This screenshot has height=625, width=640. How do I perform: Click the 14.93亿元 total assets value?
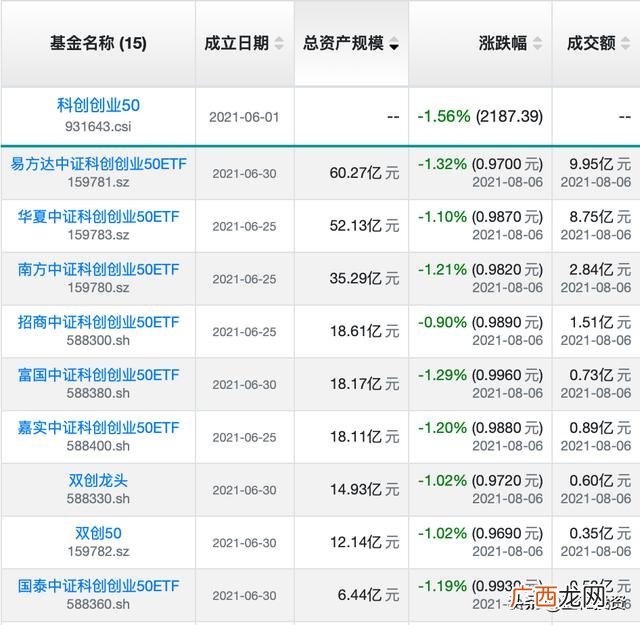[364, 489]
